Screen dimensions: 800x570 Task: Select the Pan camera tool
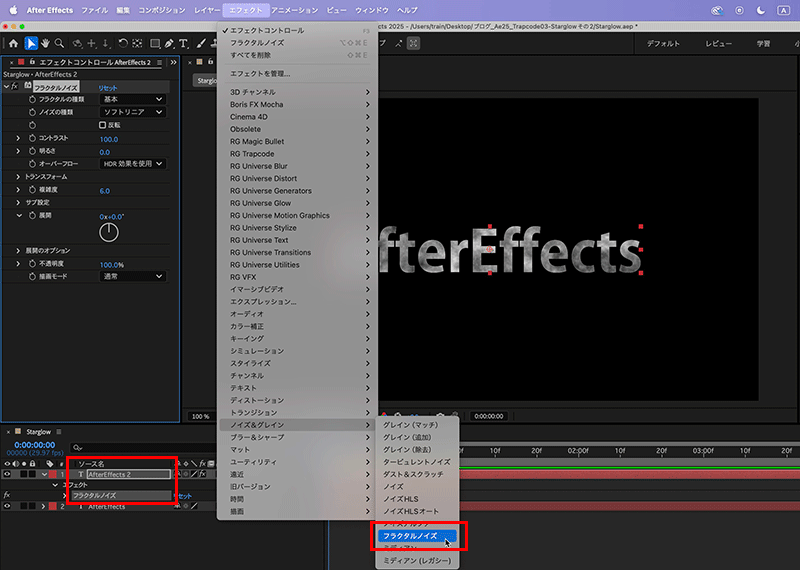[91, 43]
